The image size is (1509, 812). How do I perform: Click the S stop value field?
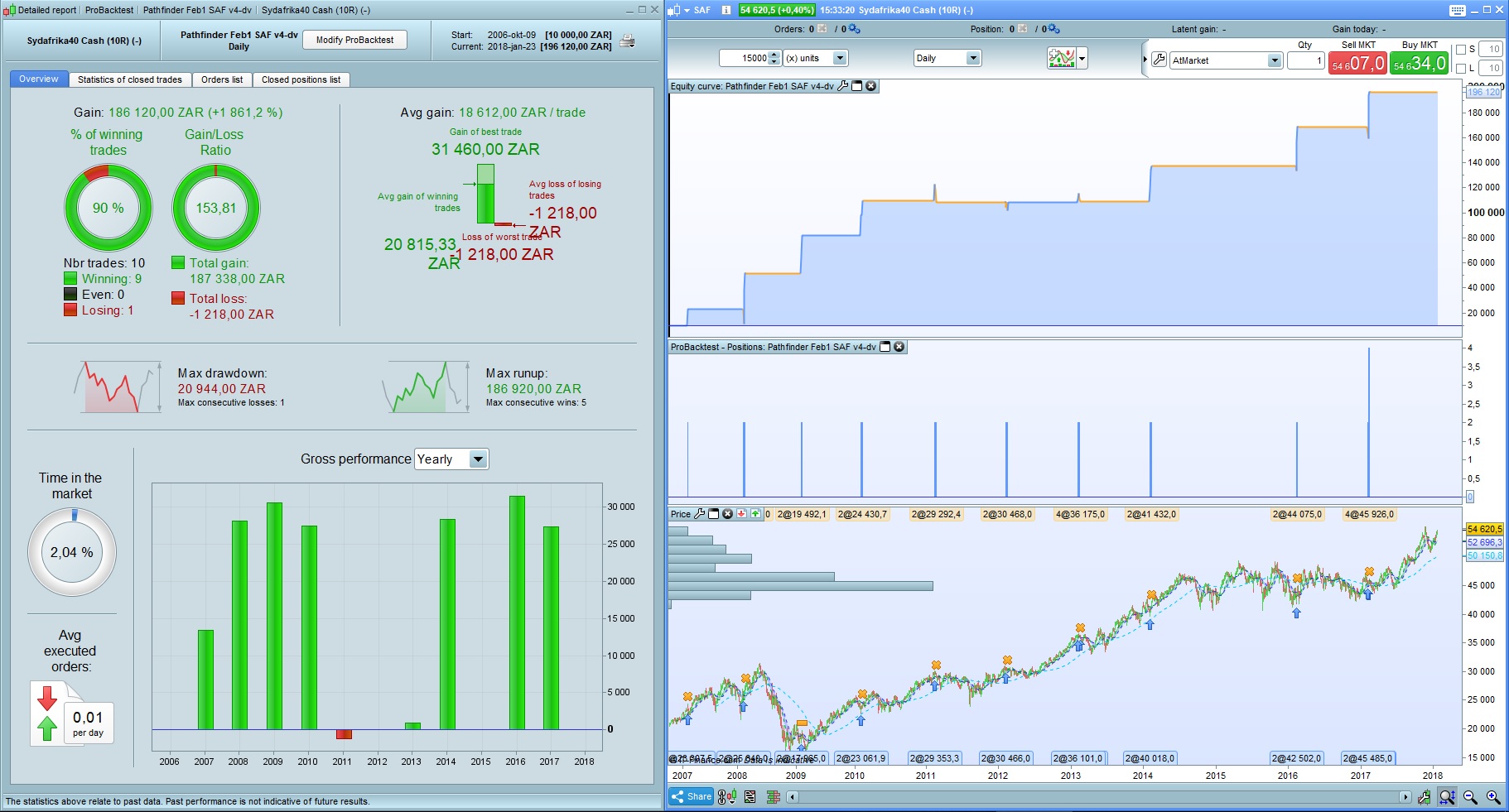click(1490, 50)
